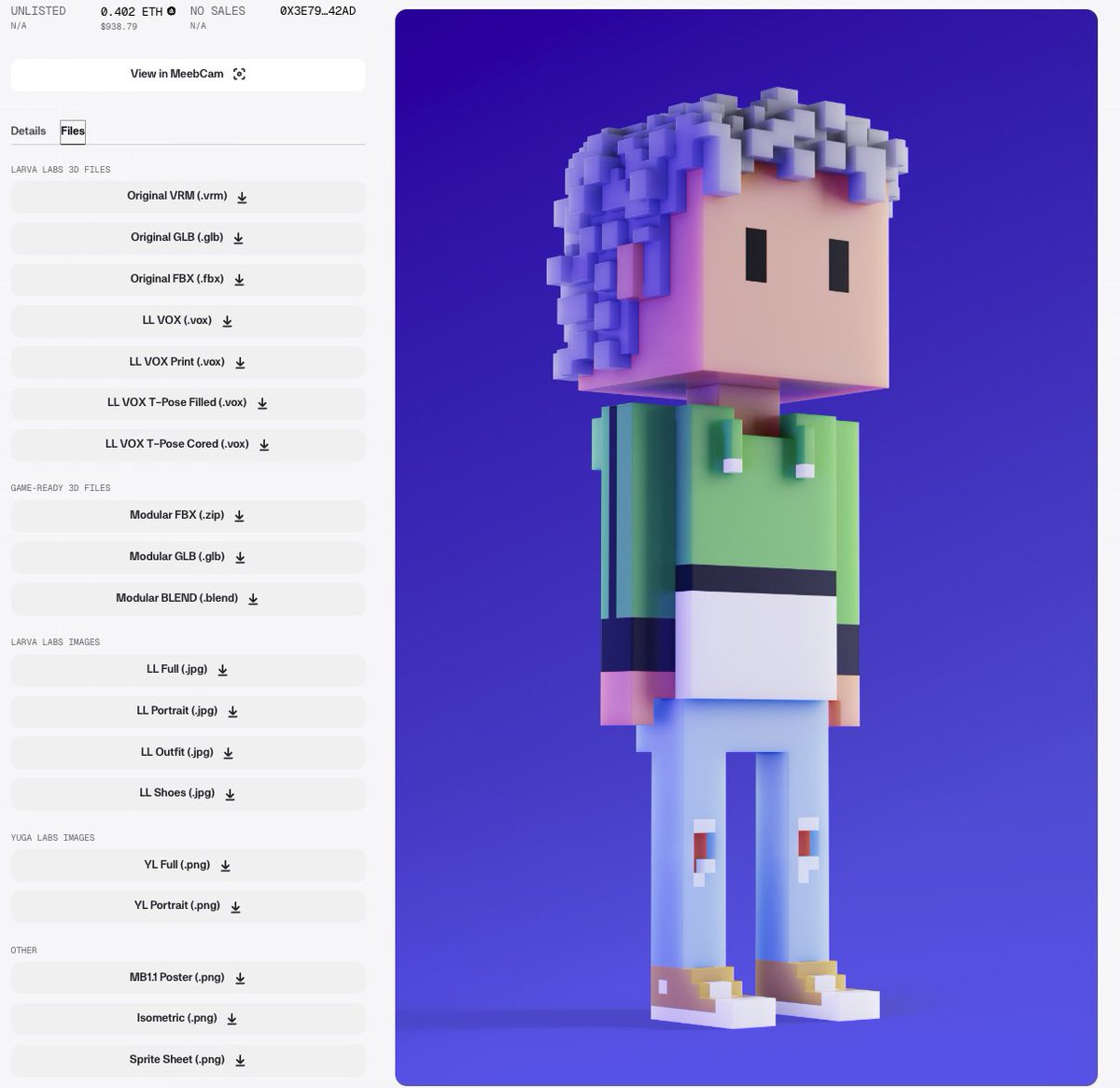Screen dimensions: 1120x1088
Task: Download Isometric (.png) image
Action: point(188,1019)
